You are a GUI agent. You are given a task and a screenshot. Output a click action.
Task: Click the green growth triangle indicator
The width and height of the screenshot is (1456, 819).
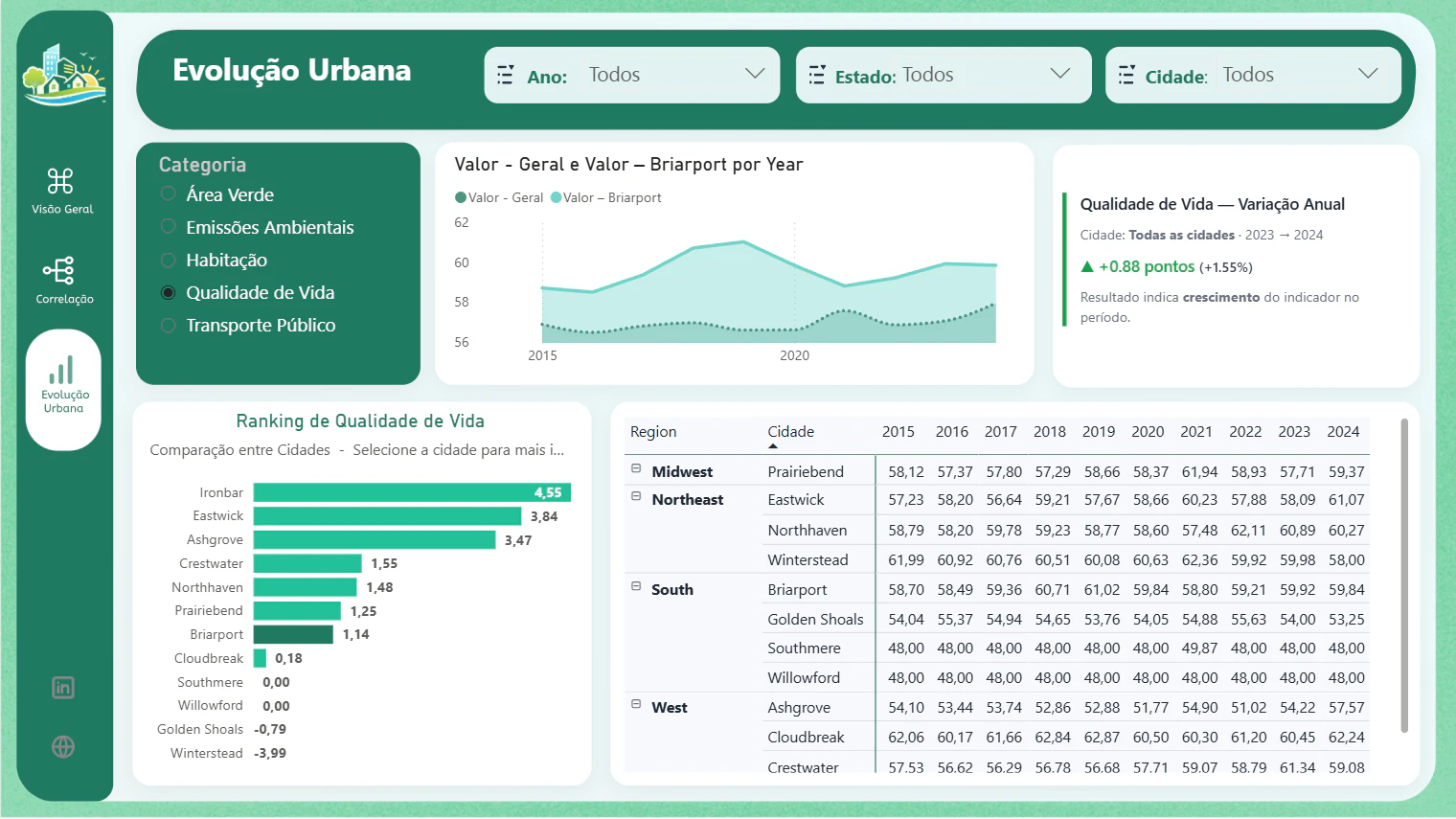click(x=1087, y=267)
